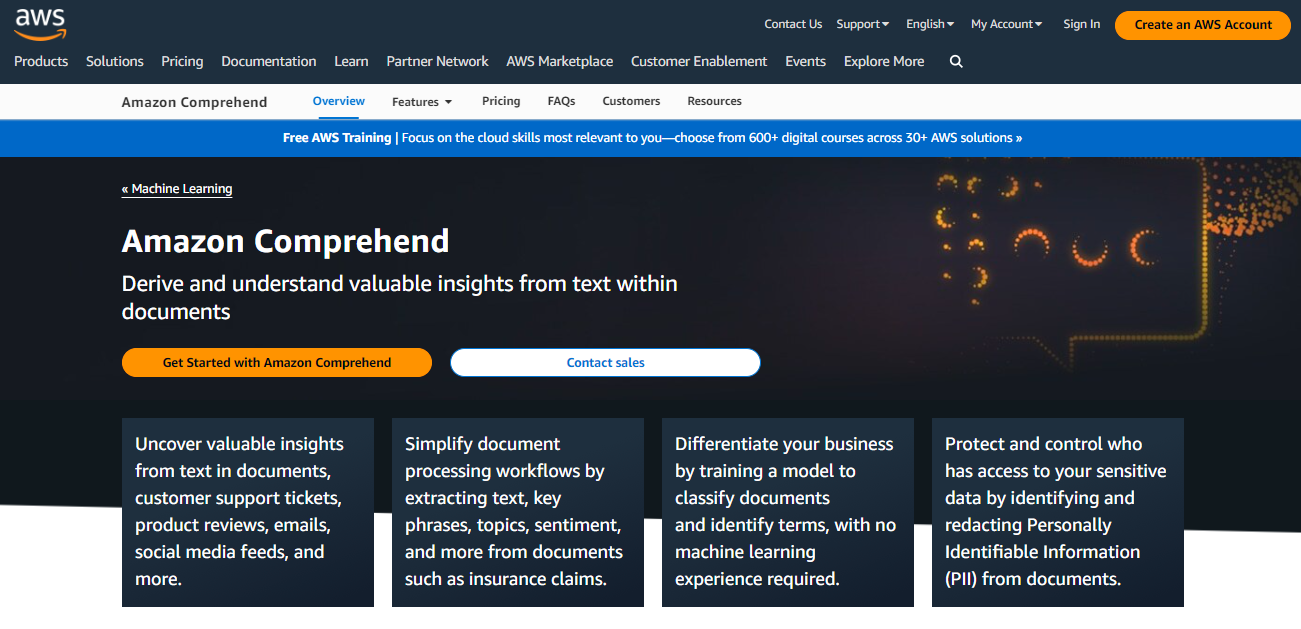Expand the Features dropdown tab
1301x629 pixels.
pyautogui.click(x=422, y=102)
